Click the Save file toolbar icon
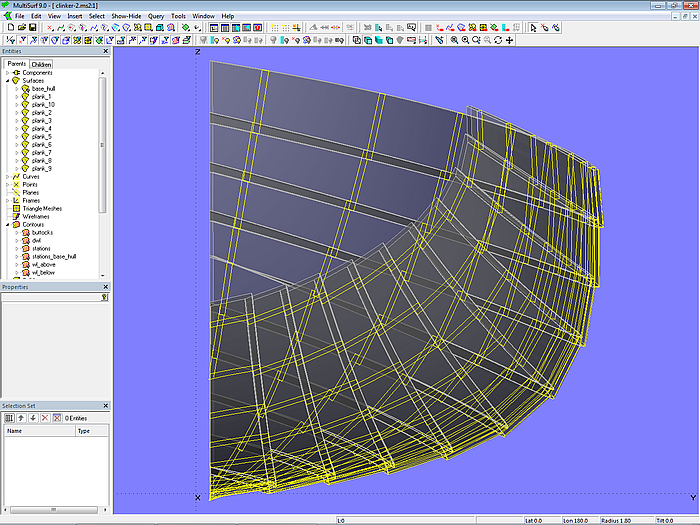This screenshot has width=700, height=525. pos(30,28)
